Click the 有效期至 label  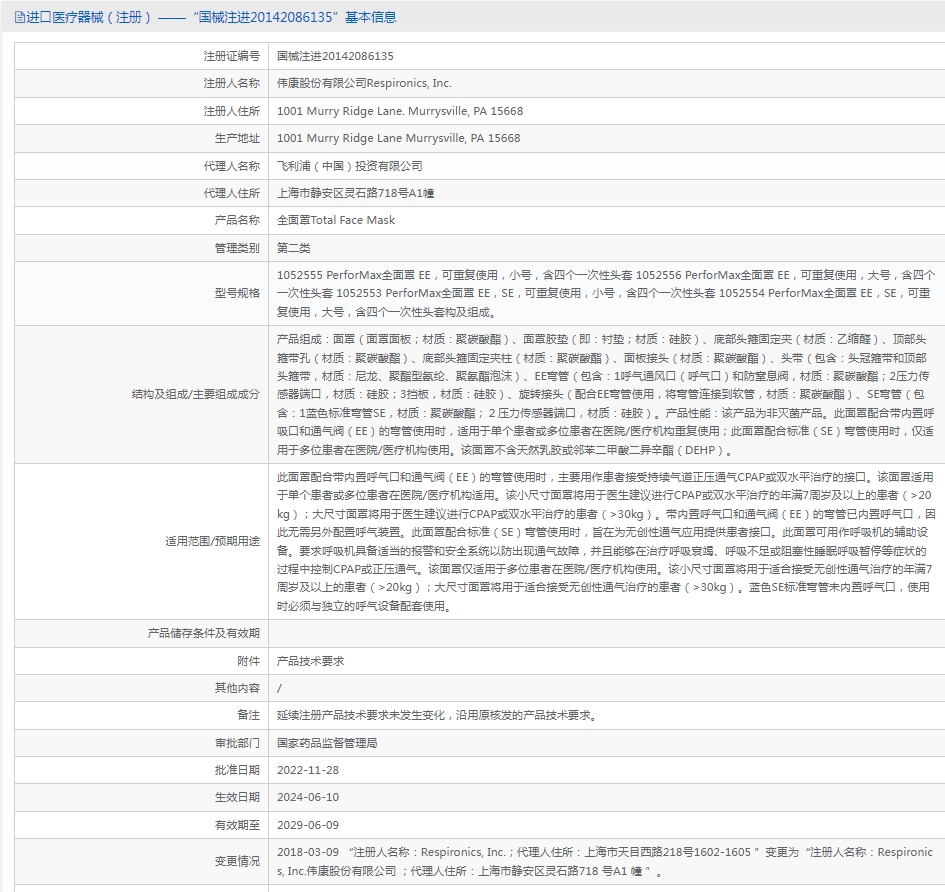pos(237,824)
